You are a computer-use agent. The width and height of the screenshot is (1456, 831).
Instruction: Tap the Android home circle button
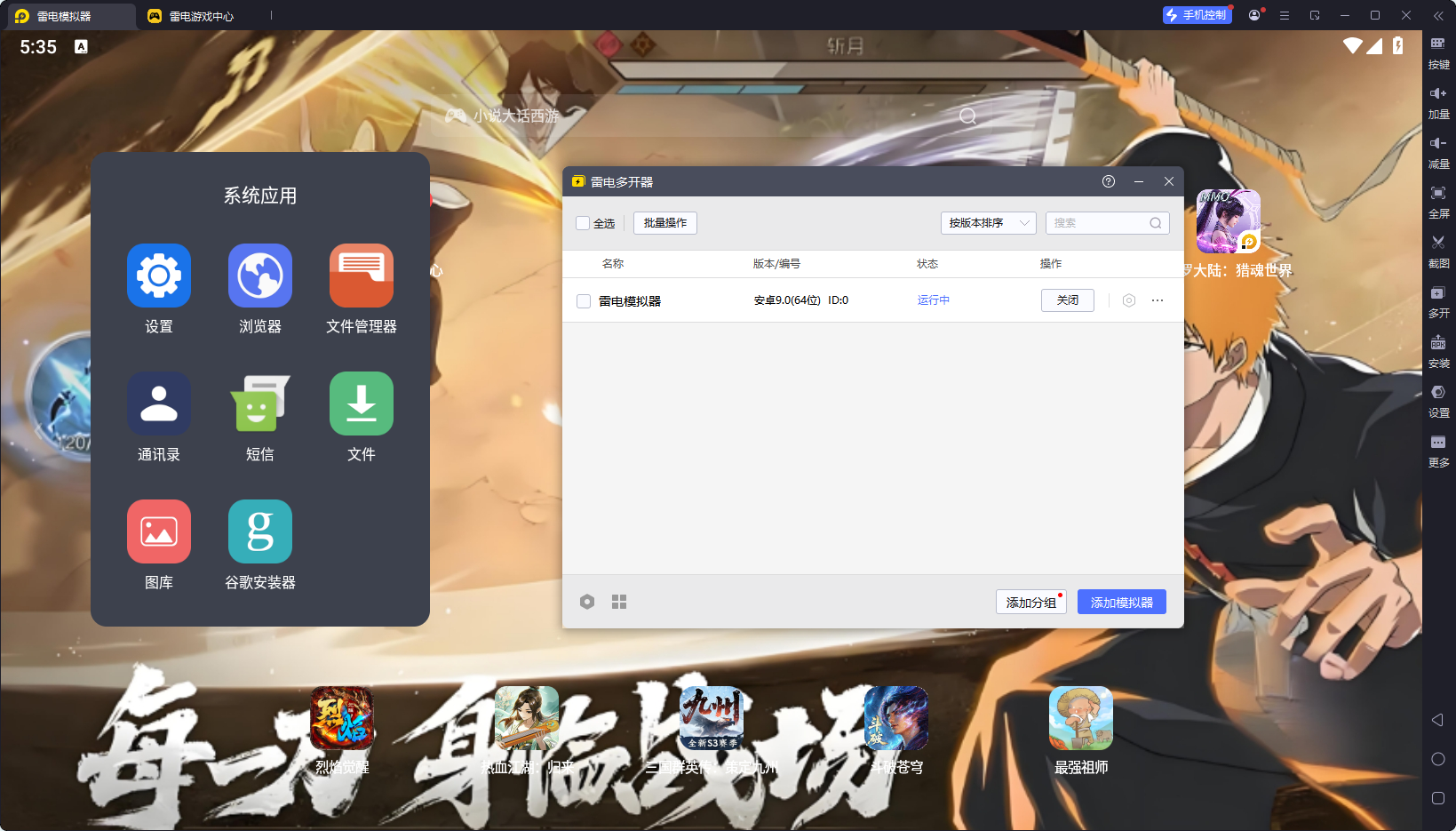tap(1438, 759)
